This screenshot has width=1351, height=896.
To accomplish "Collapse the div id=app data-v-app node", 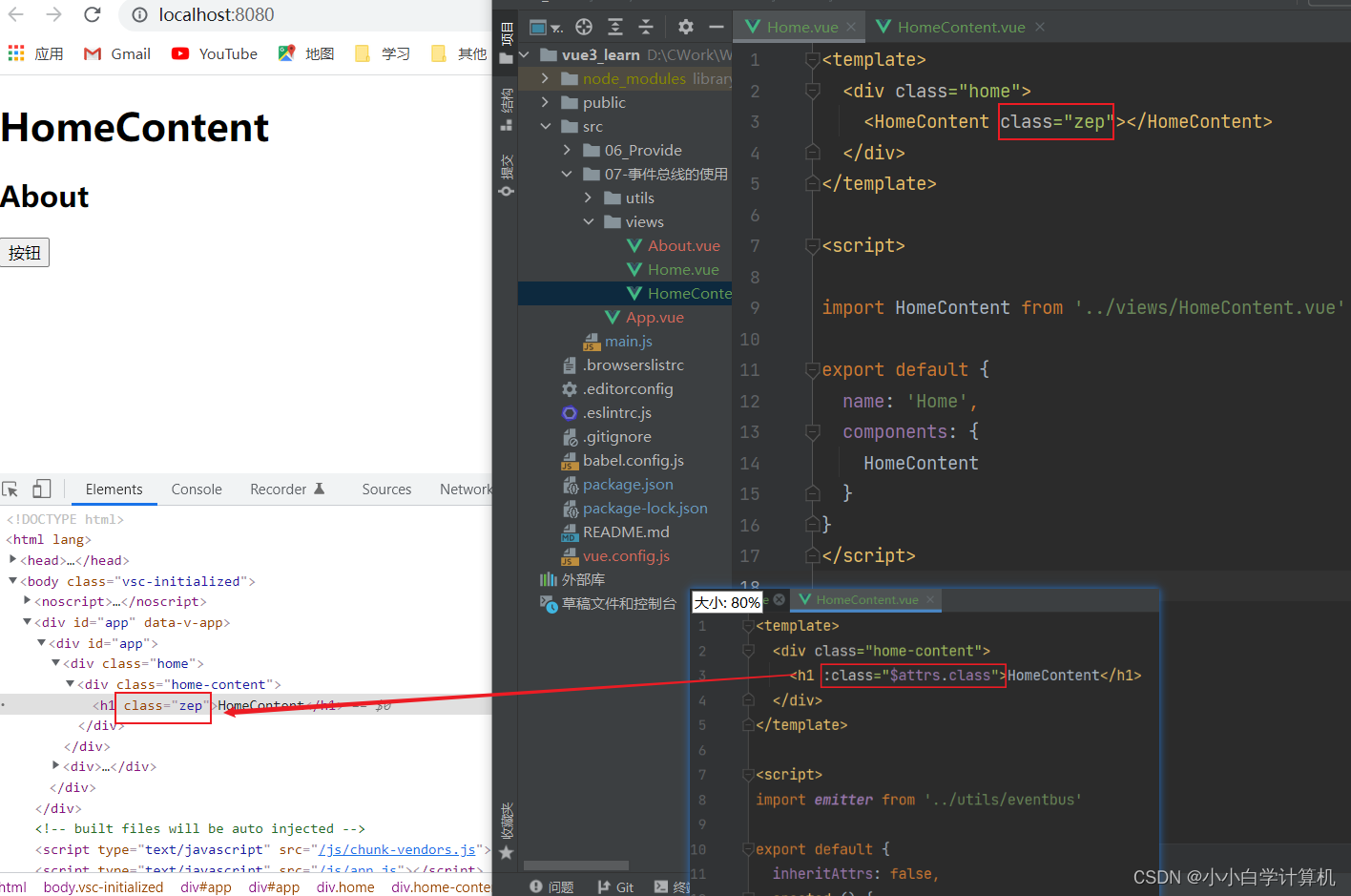I will (x=27, y=622).
